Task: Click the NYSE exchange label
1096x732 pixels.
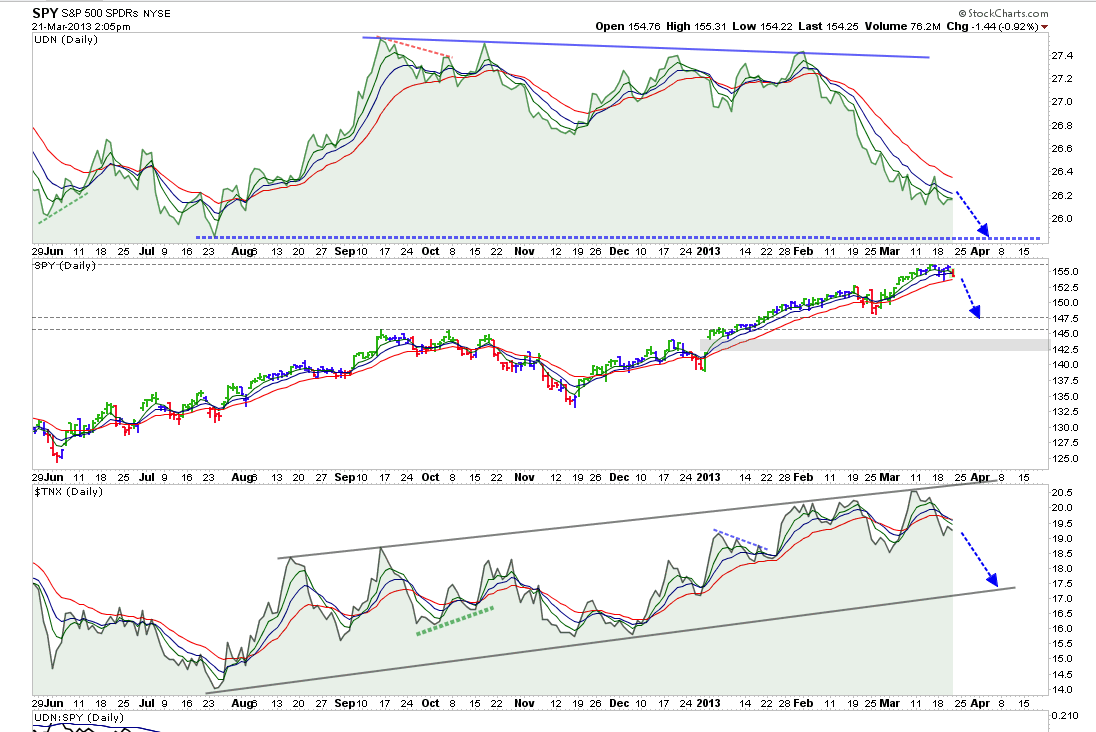Action: click(x=157, y=13)
